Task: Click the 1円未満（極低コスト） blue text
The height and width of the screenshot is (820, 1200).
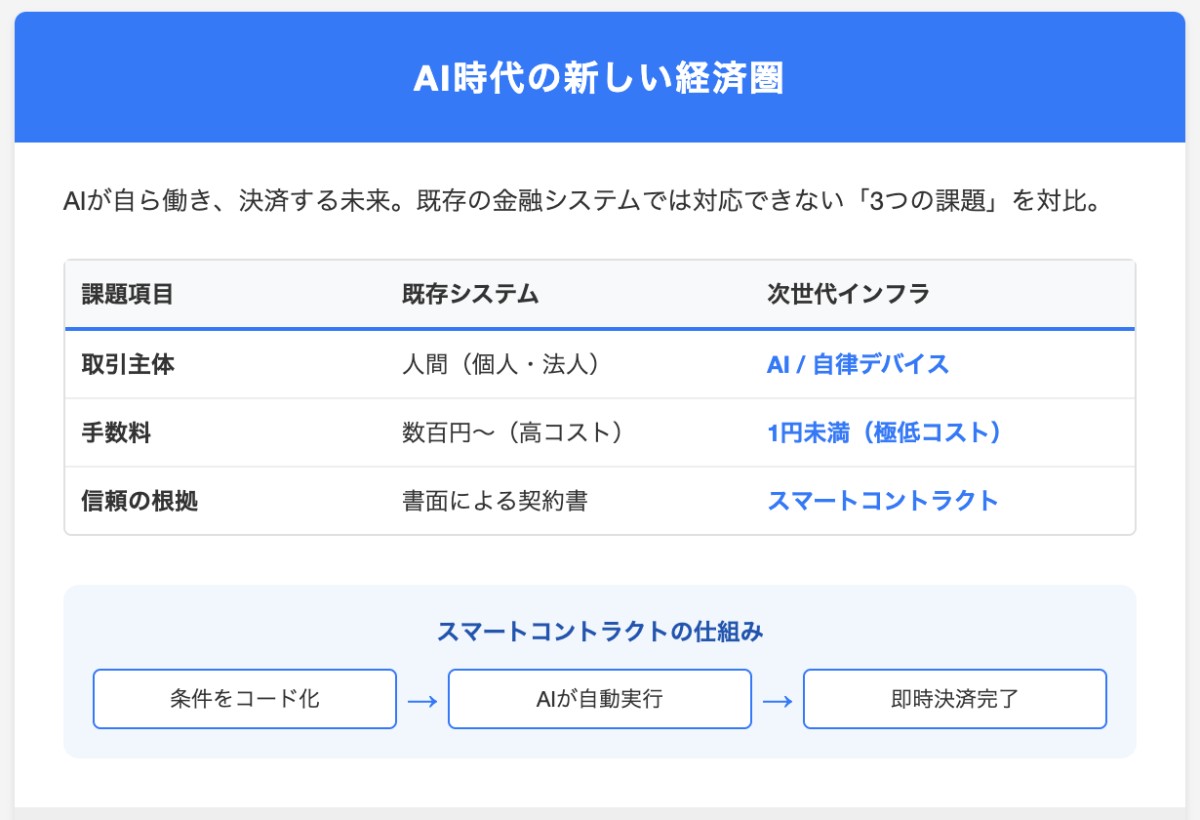Action: (x=884, y=432)
